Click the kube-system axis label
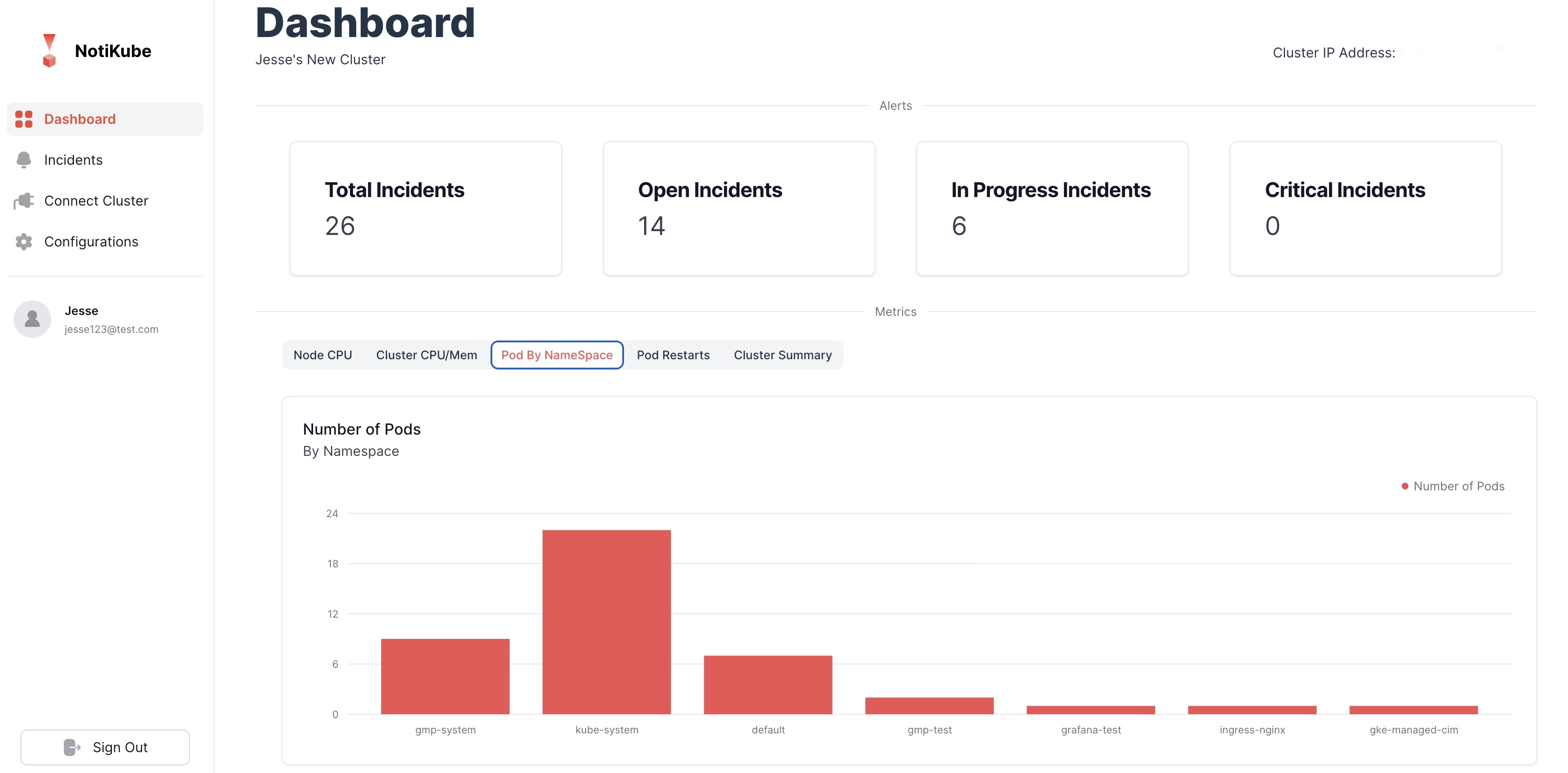This screenshot has height=773, width=1568. click(x=607, y=730)
